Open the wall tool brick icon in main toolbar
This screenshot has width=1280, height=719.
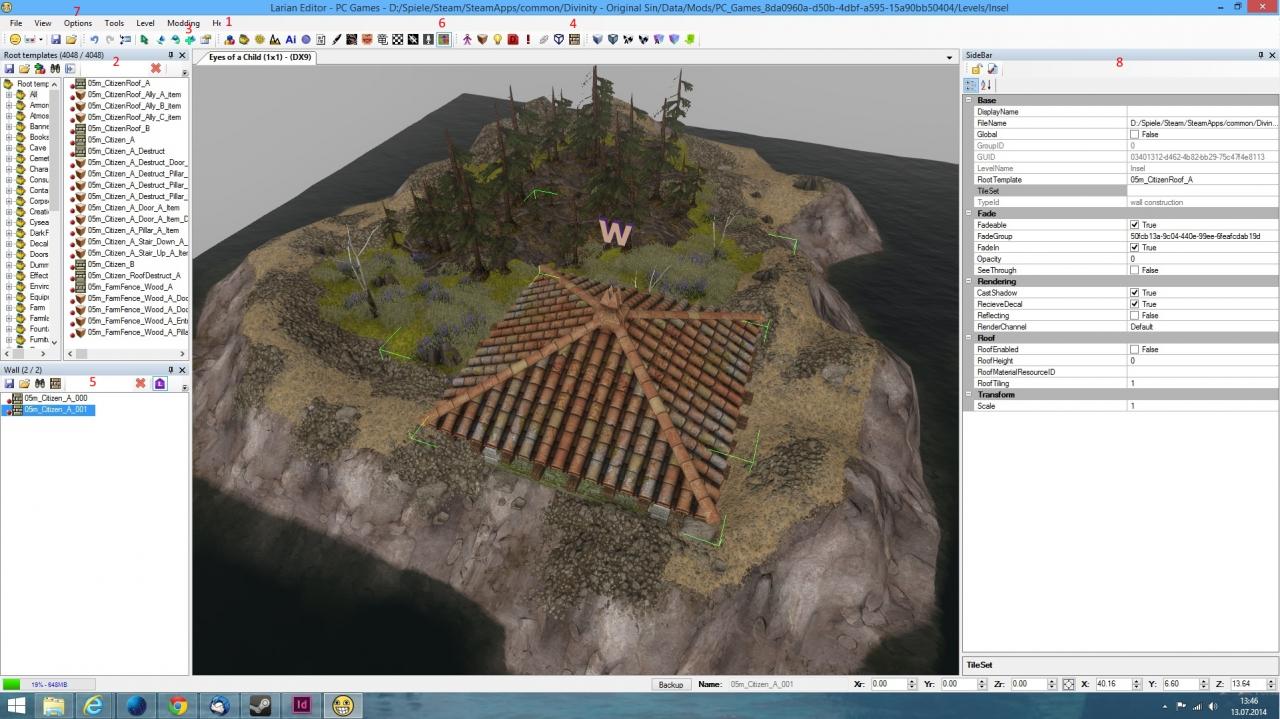(574, 39)
